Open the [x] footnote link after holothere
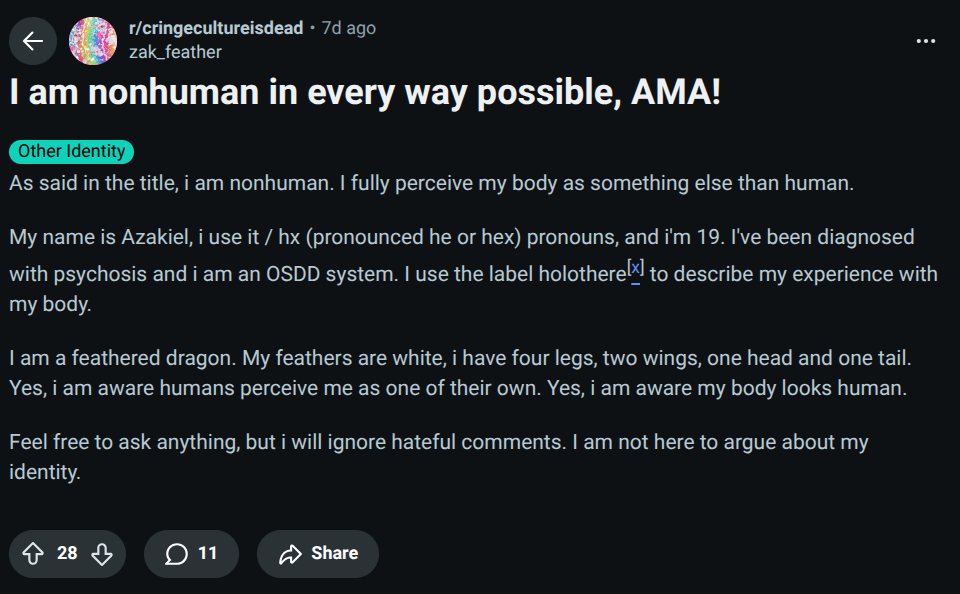 (x=635, y=269)
